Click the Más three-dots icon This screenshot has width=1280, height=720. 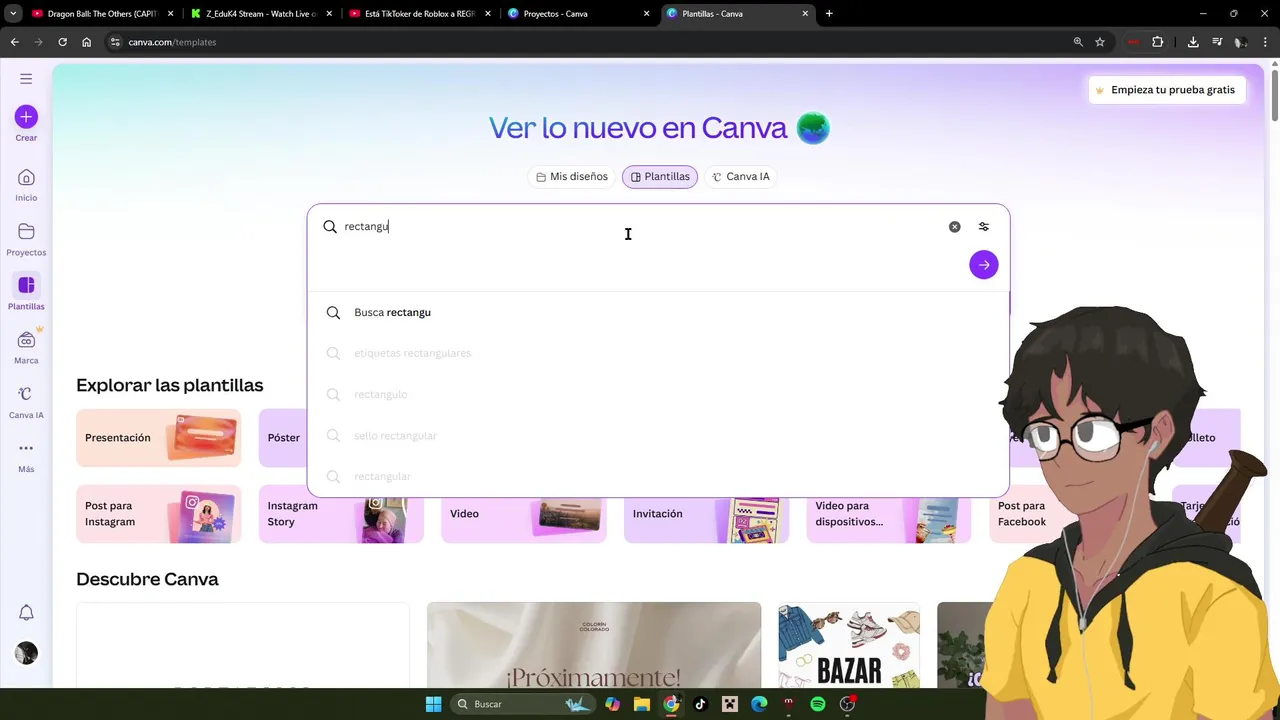[x=26, y=448]
